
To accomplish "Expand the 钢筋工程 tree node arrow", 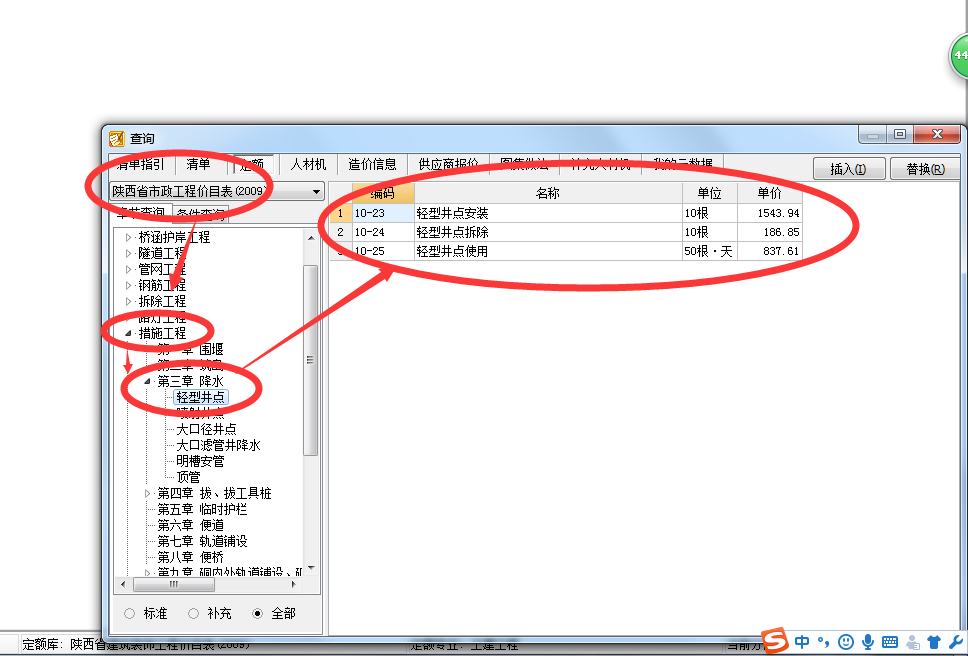I will [128, 285].
